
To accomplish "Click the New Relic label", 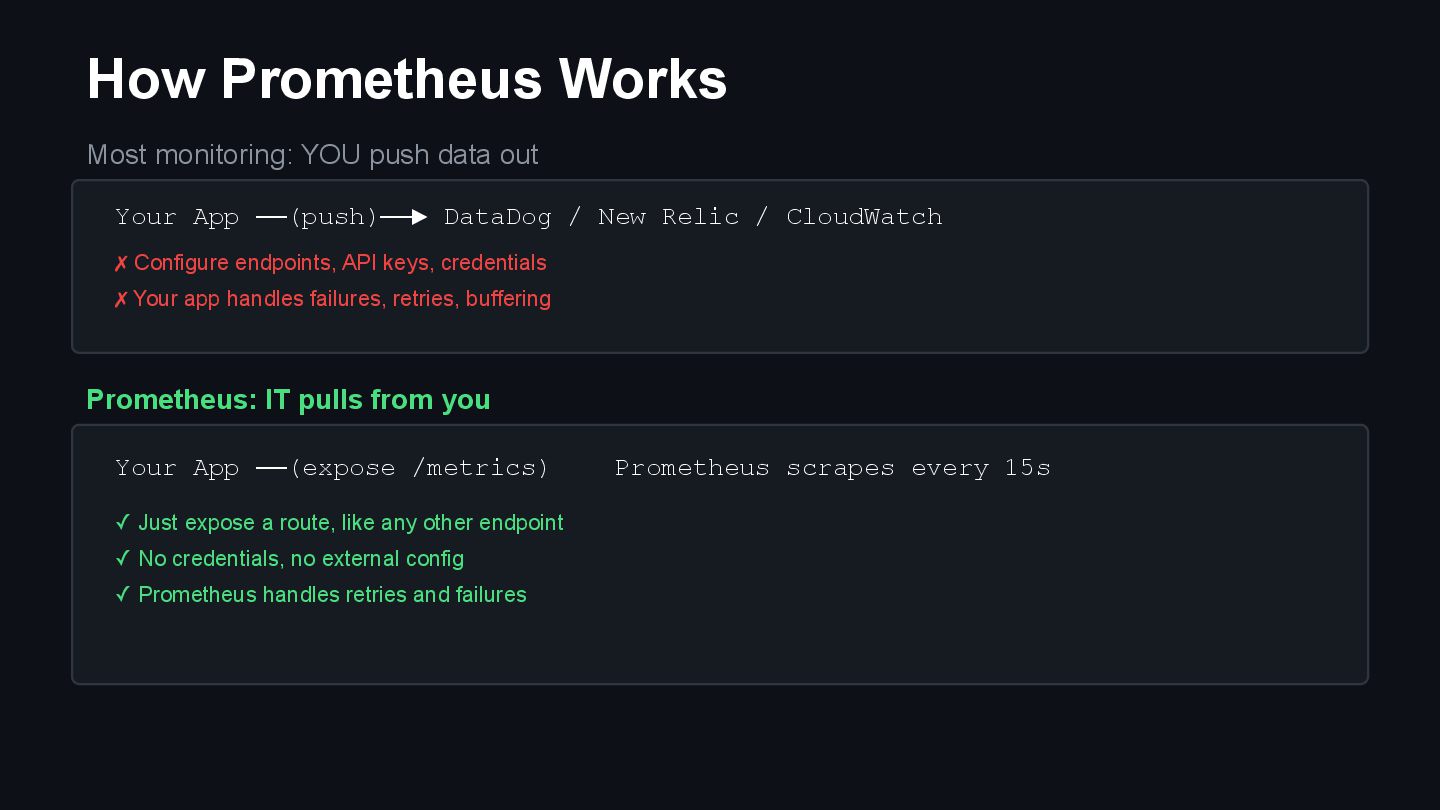I will click(668, 217).
